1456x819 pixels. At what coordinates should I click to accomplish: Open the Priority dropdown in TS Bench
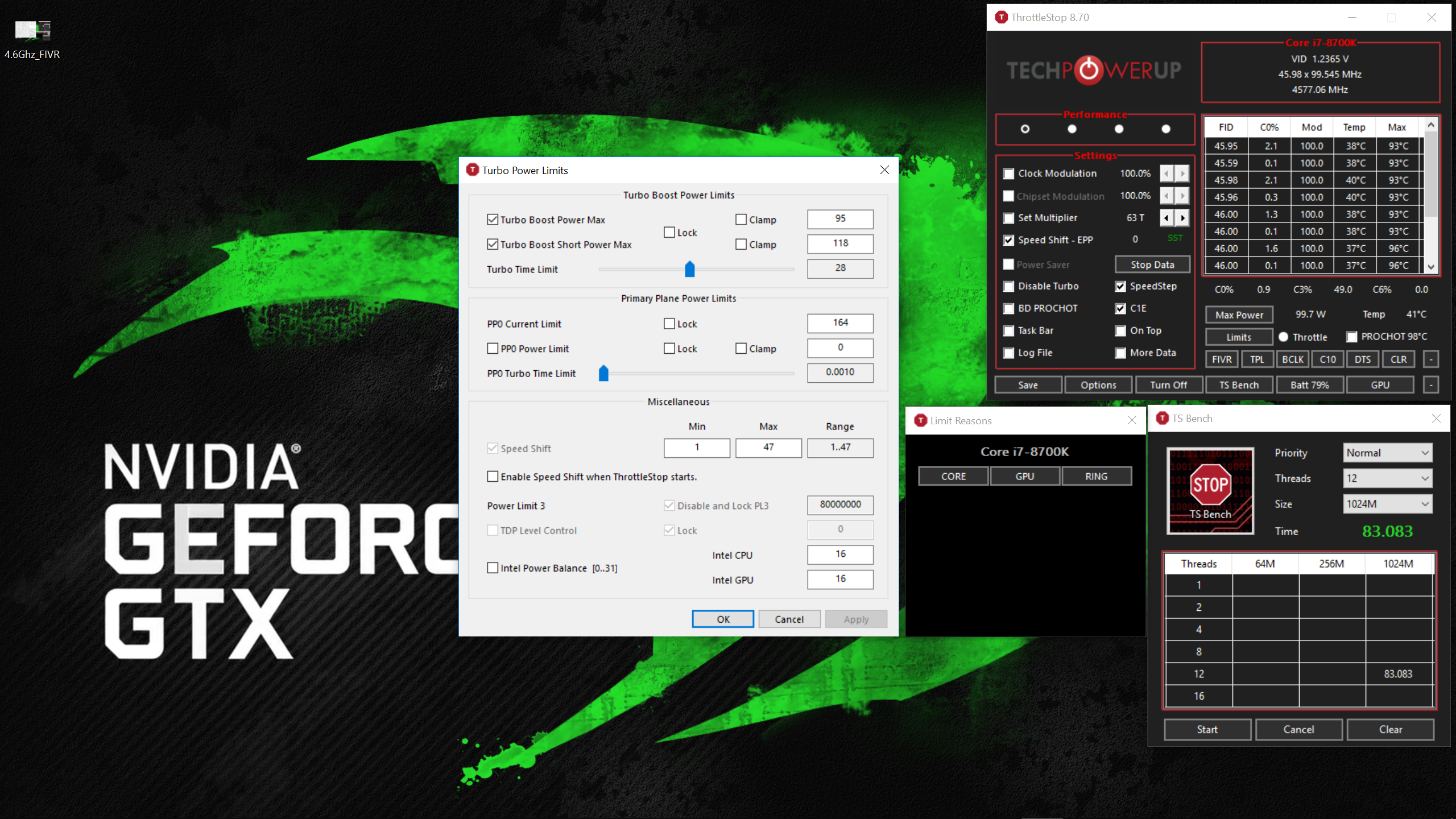(x=1387, y=453)
